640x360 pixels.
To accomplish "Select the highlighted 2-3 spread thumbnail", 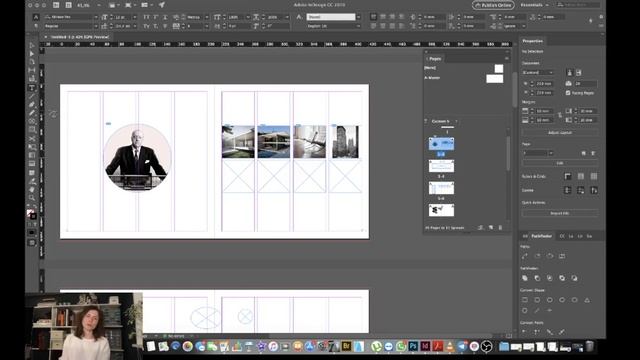I will pyautogui.click(x=441, y=144).
